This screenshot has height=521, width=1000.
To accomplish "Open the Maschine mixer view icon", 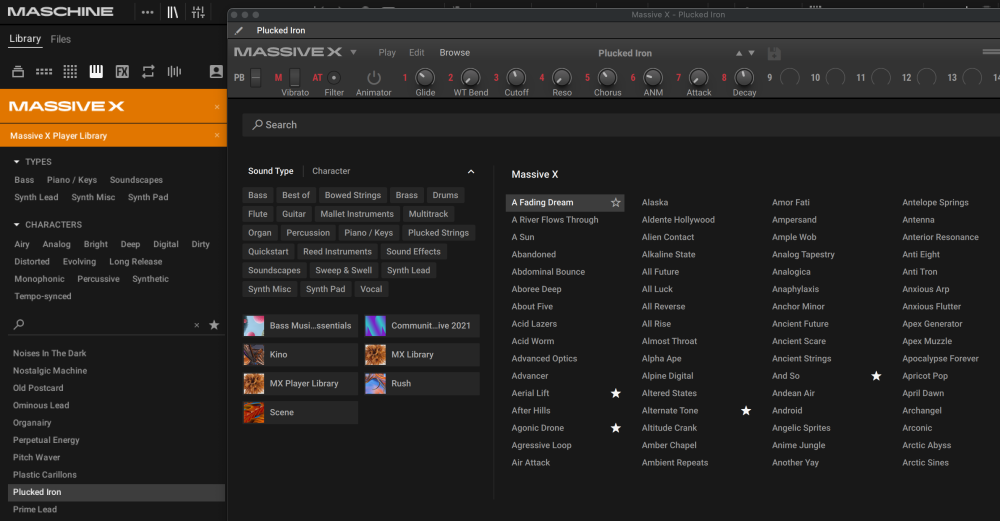I will tap(198, 12).
